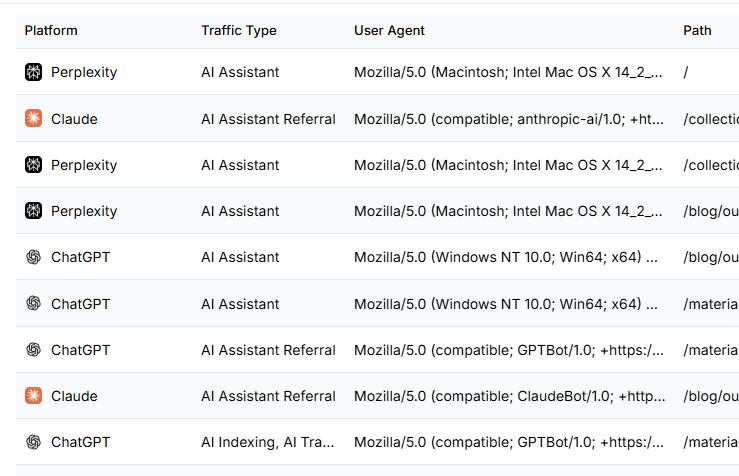The width and height of the screenshot is (739, 476).
Task: Select the /collecti path in the Claude row
Action: pos(711,119)
